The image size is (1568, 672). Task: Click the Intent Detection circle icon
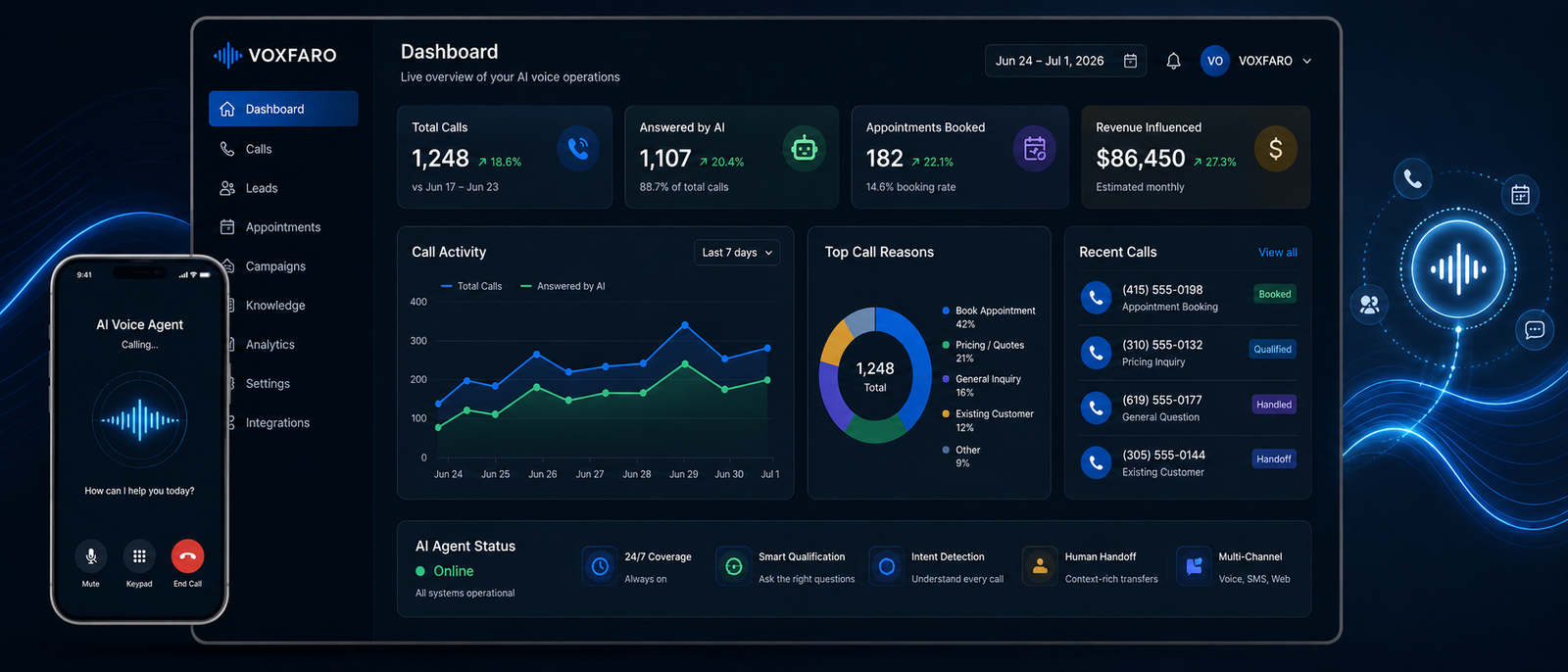click(887, 566)
